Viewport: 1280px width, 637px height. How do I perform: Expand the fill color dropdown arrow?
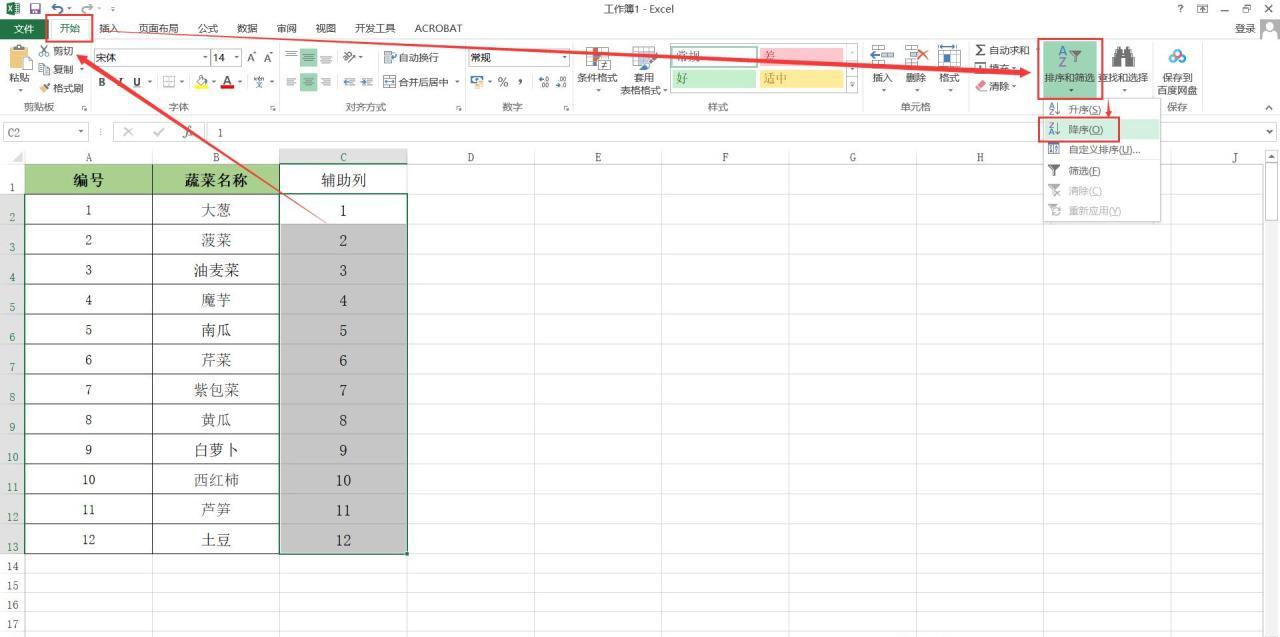[x=213, y=82]
